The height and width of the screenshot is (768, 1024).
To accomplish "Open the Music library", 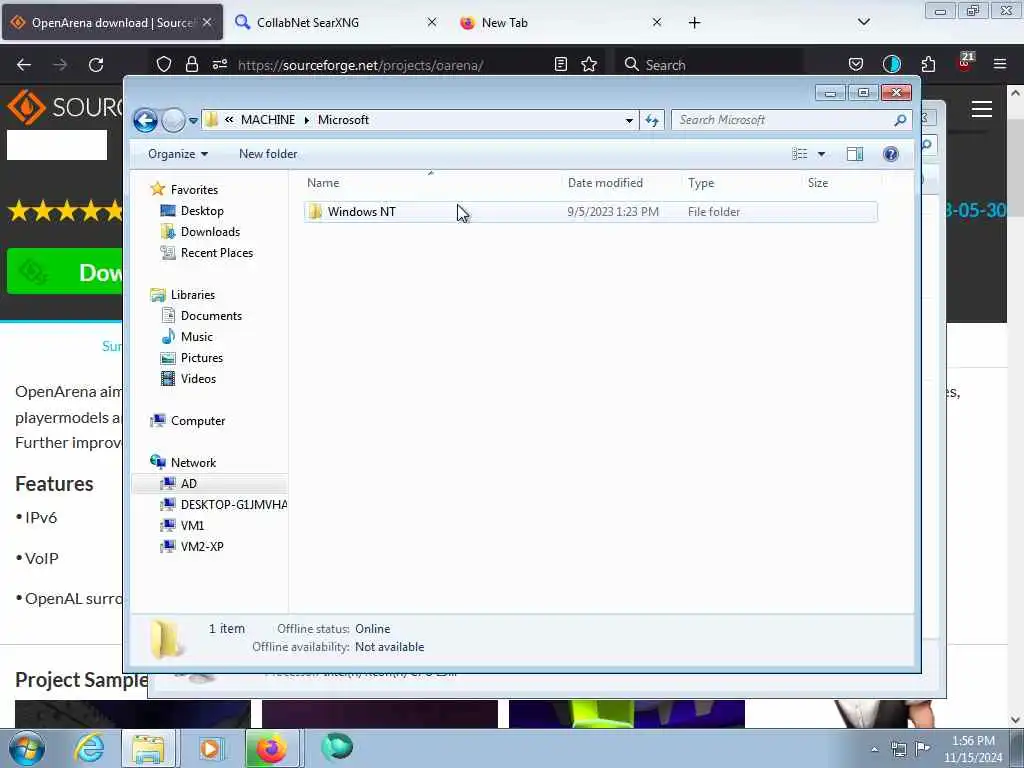I will pos(197,337).
